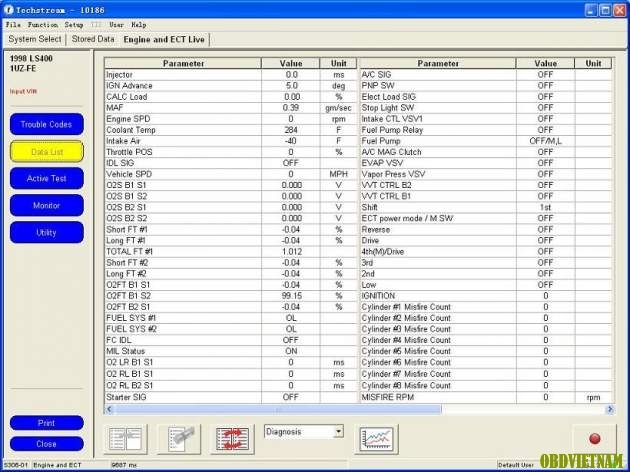
Task: Select the CALC Load row
Action: coord(231,97)
